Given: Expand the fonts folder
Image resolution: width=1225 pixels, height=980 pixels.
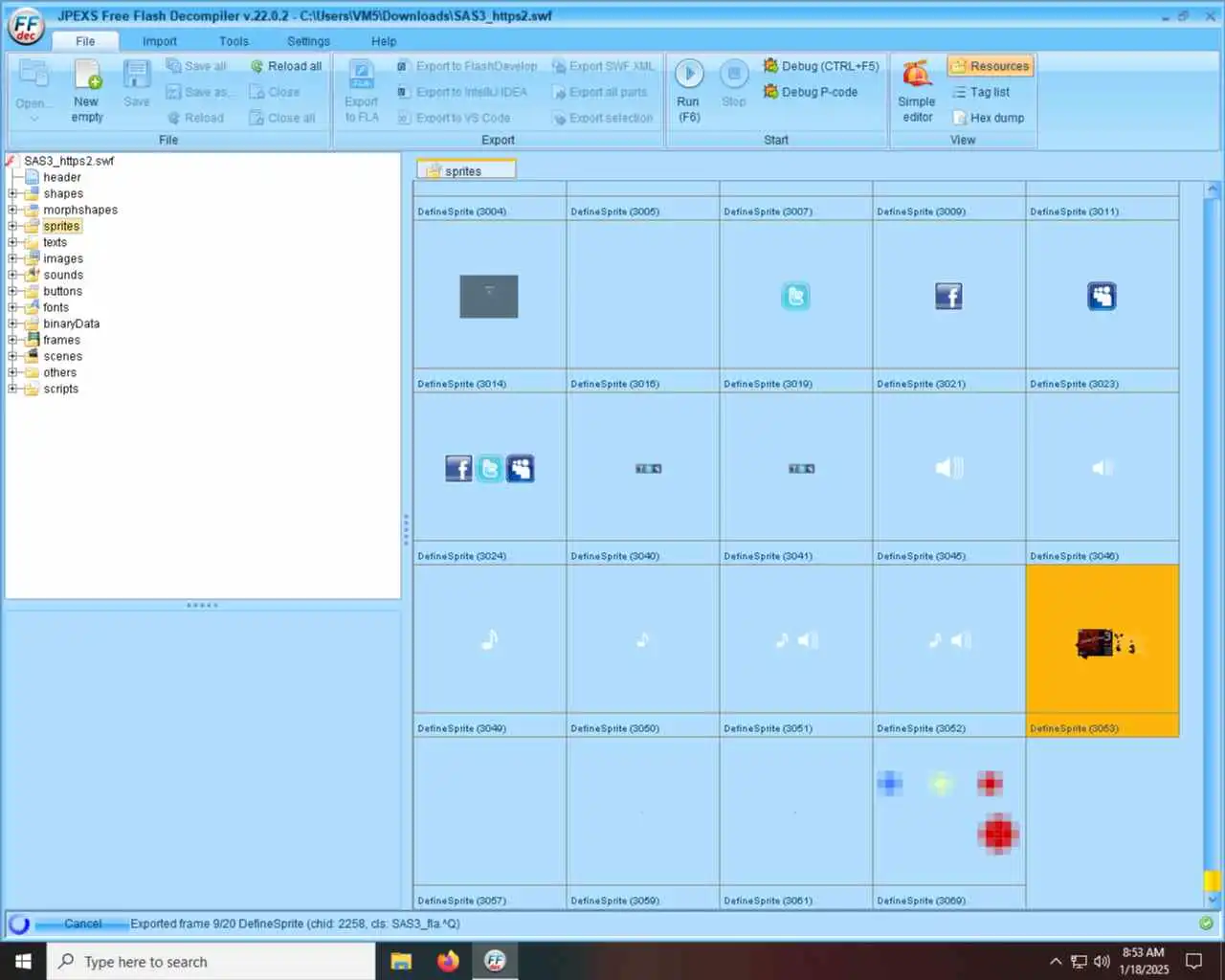Looking at the screenshot, I should tap(13, 307).
